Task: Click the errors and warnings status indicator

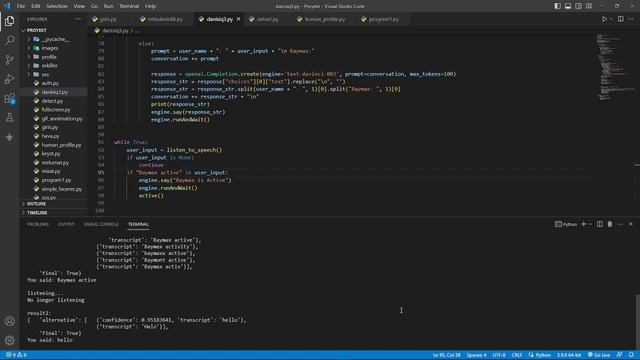Action: pyautogui.click(x=16, y=355)
